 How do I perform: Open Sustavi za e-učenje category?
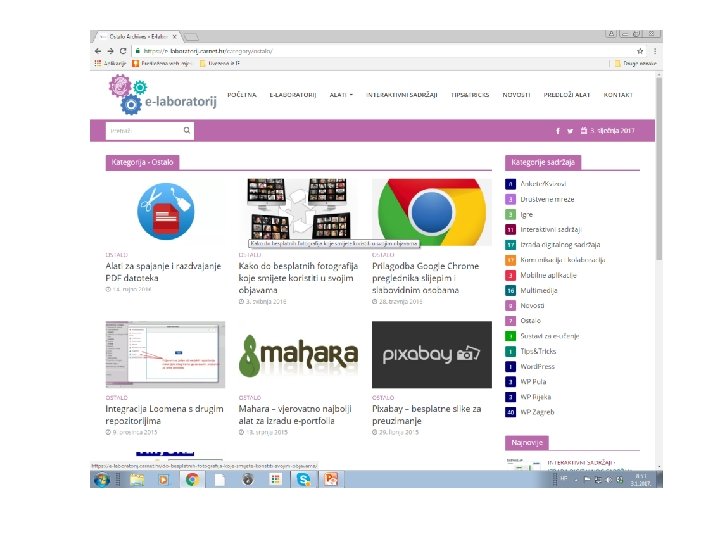(549, 336)
